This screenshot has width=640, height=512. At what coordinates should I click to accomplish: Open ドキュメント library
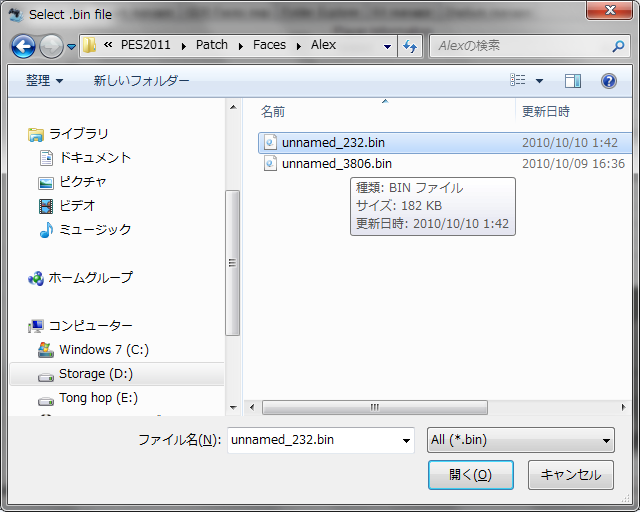click(x=95, y=158)
